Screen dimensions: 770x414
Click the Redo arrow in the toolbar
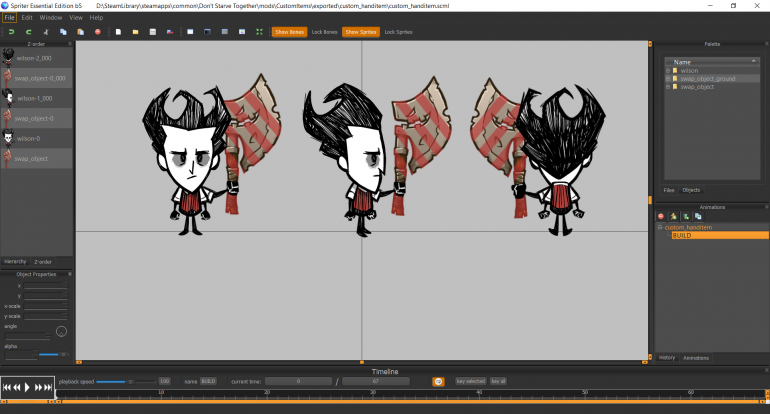pos(27,32)
